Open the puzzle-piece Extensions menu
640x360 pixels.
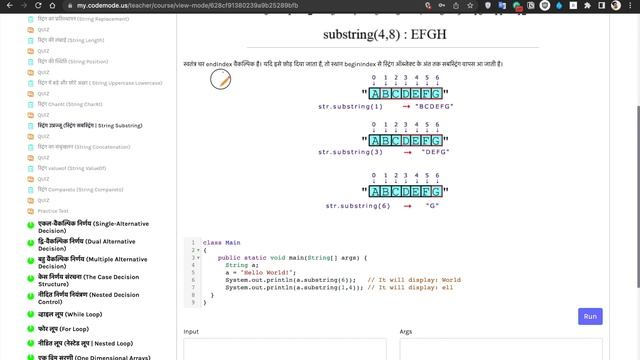(587, 6)
